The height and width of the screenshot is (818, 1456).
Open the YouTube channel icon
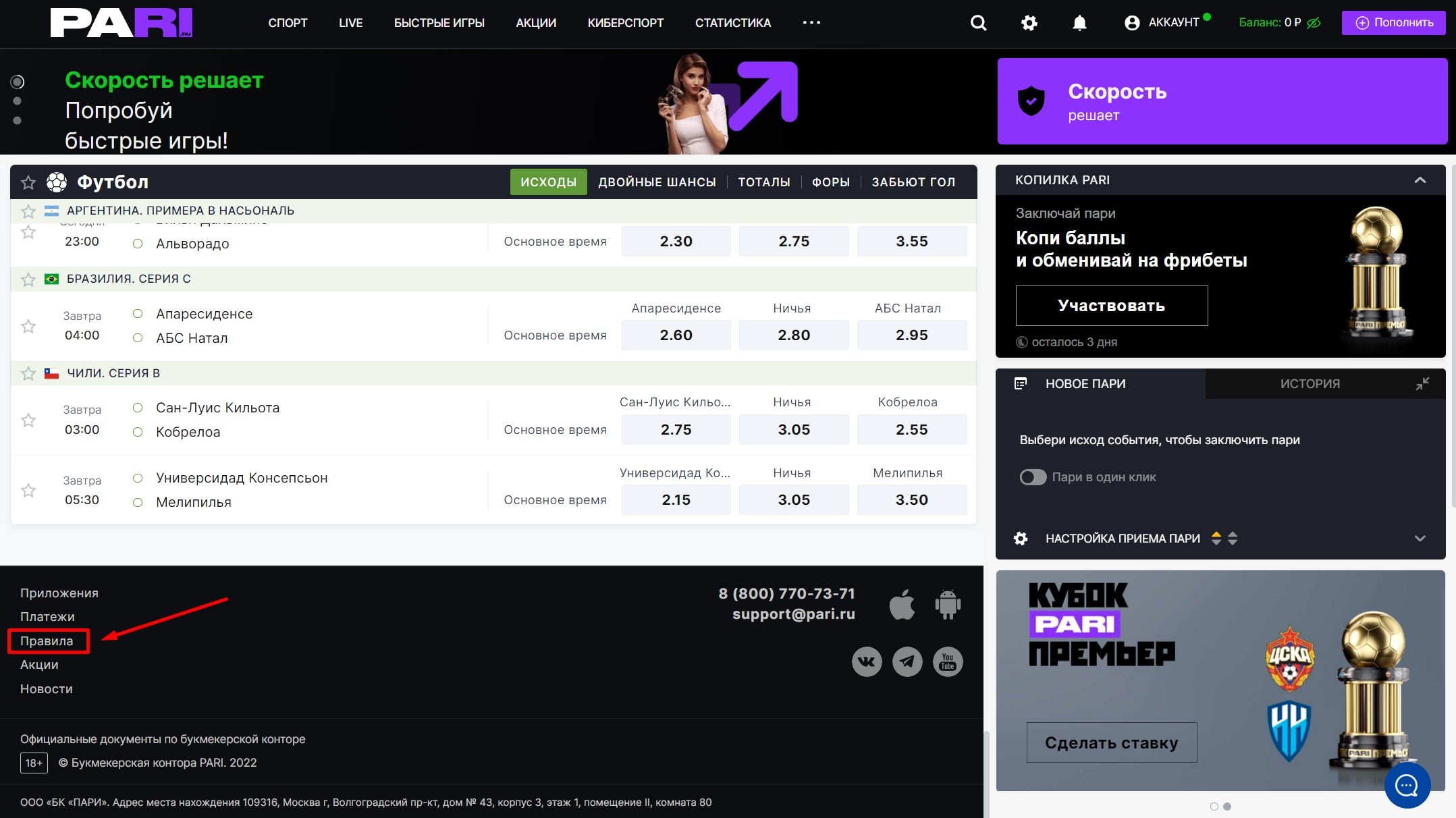948,661
